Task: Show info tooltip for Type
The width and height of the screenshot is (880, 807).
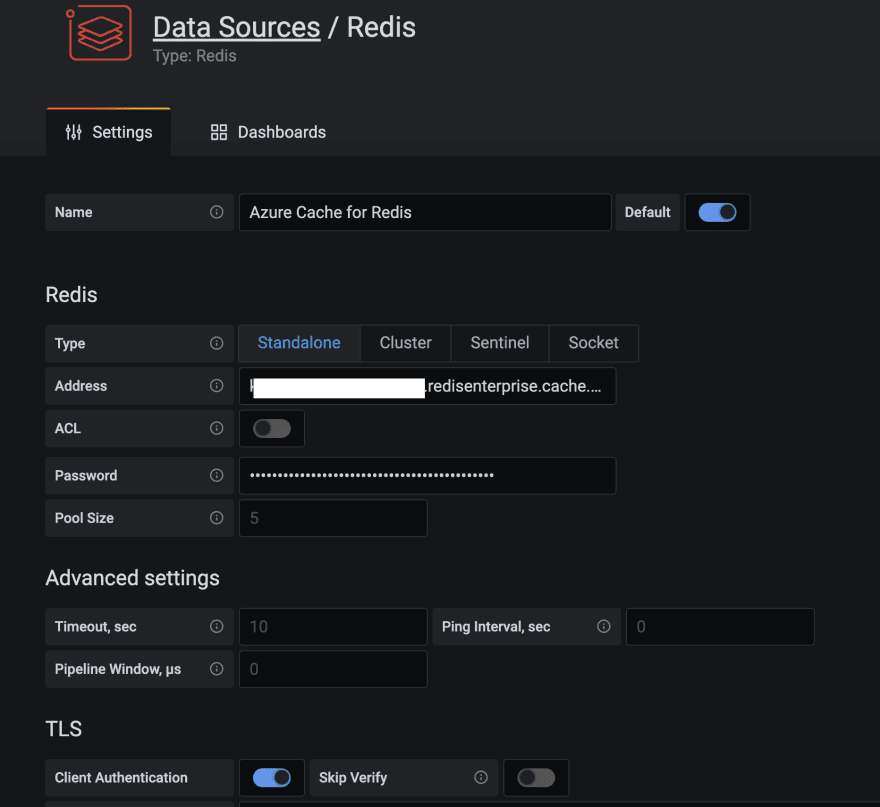Action: pyautogui.click(x=217, y=343)
